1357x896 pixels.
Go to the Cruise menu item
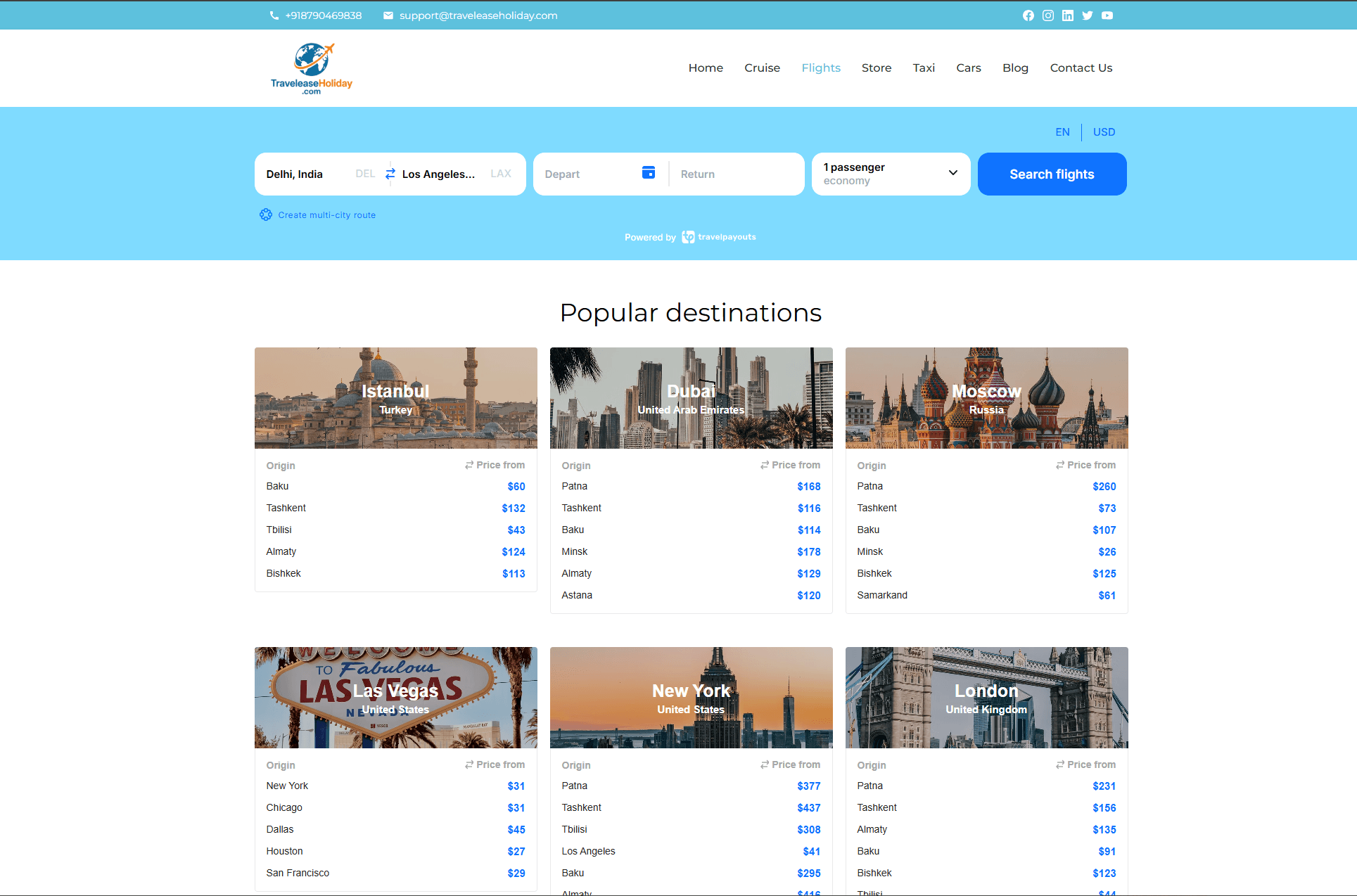762,68
